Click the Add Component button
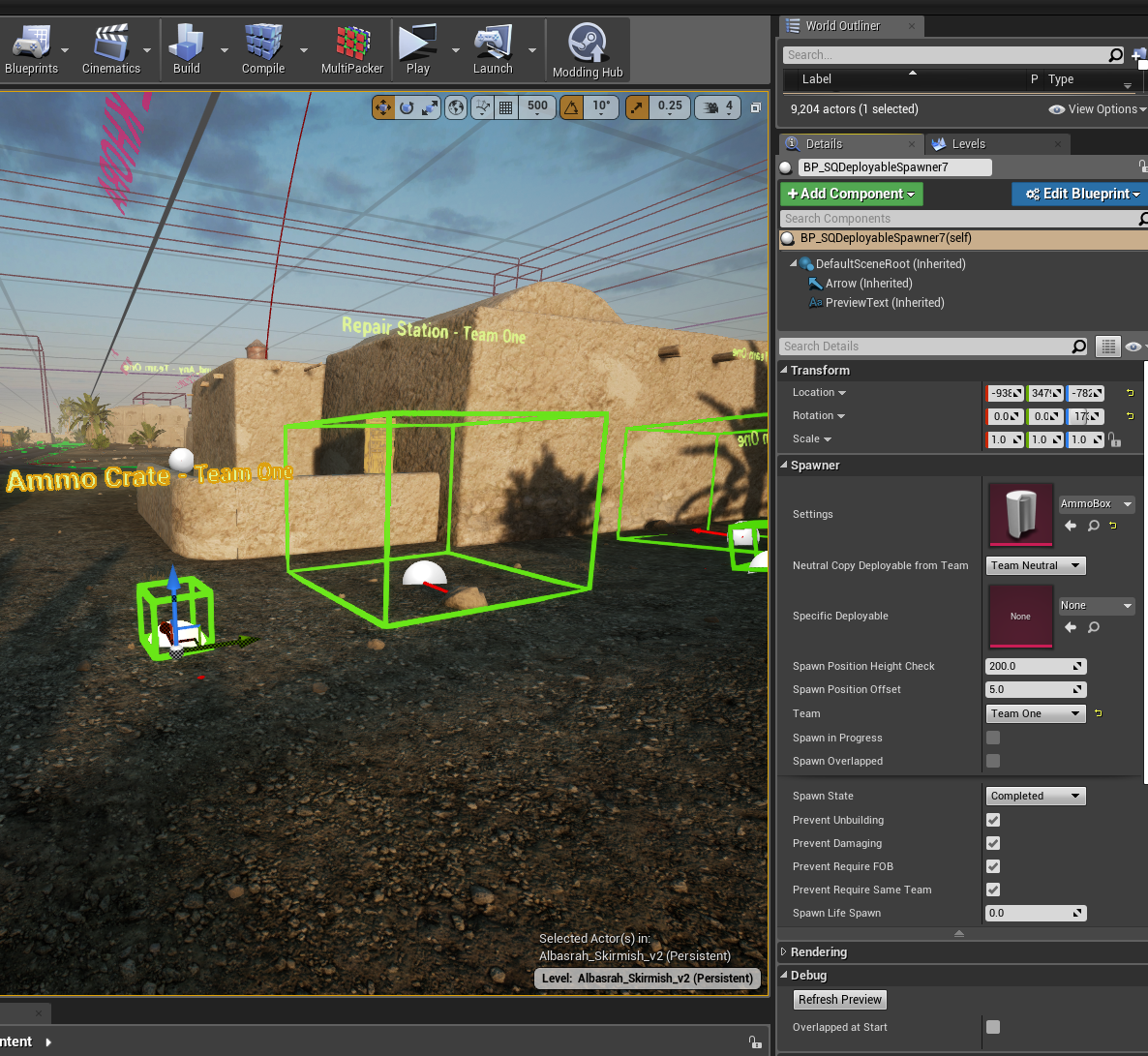The height and width of the screenshot is (1056, 1148). (x=851, y=194)
